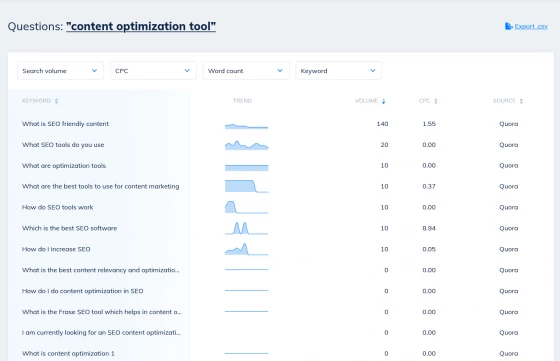
Task: Sort by the KEYWORD column arrows
Action: coord(56,101)
